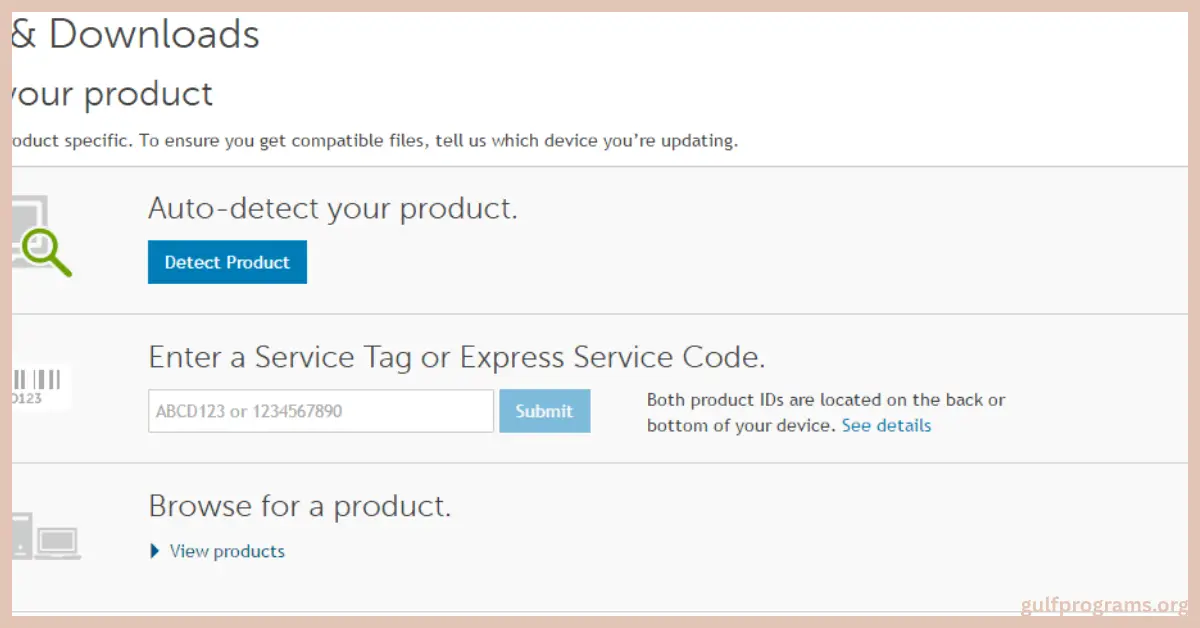
Task: Click the '& Downloads' page title
Action: (136, 35)
